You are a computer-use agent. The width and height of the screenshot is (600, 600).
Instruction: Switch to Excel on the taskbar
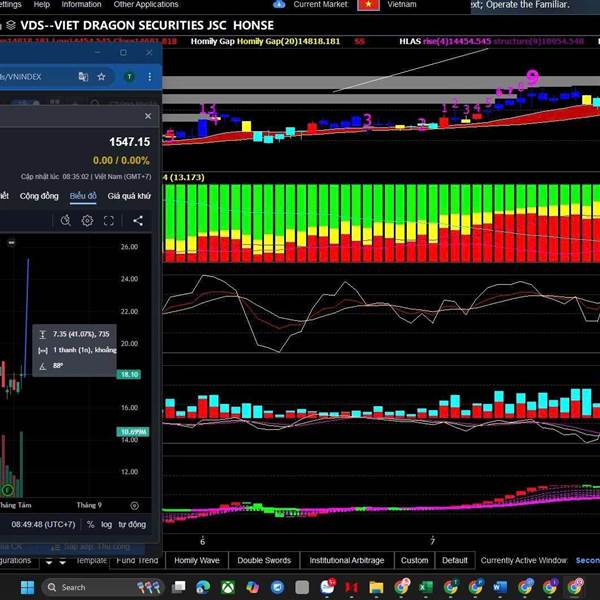tap(426, 587)
